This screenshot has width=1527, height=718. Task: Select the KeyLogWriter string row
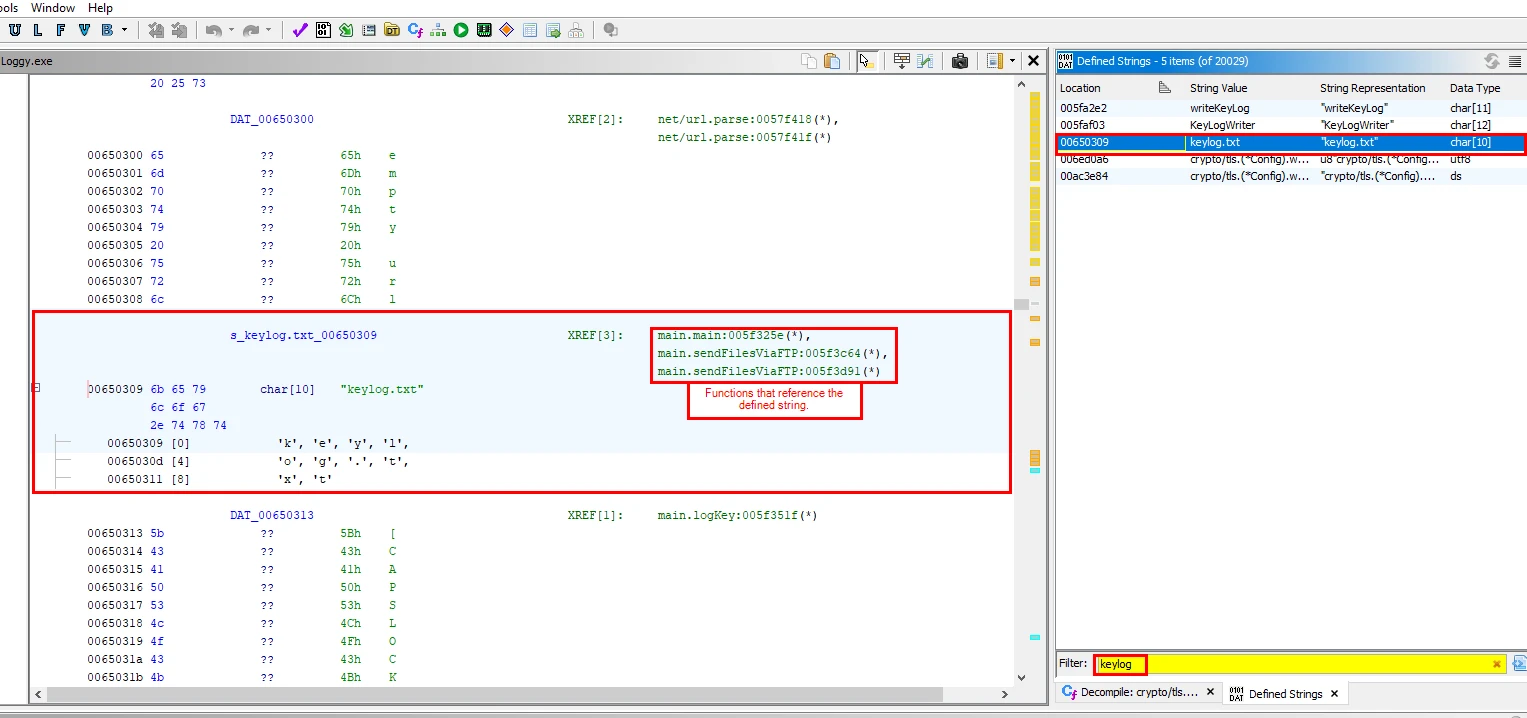(1291, 125)
